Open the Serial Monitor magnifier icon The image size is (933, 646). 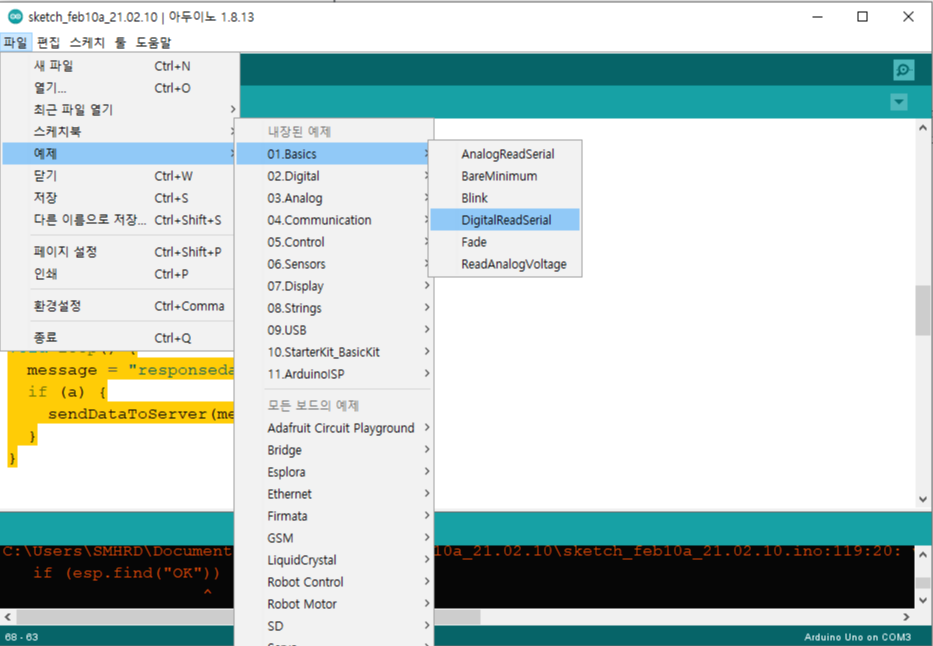tap(903, 70)
